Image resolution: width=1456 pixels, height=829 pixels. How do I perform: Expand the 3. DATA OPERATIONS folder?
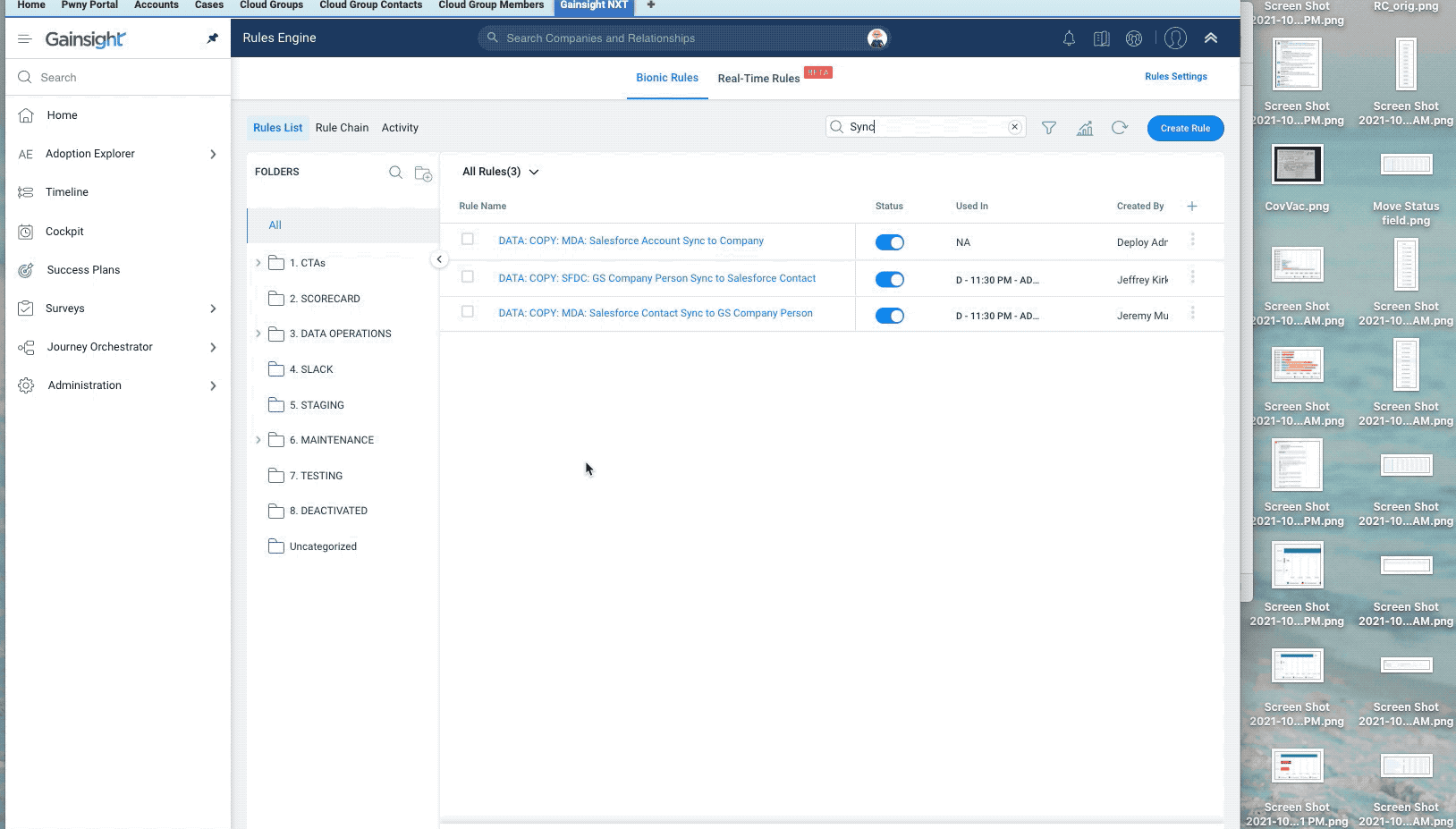(258, 334)
